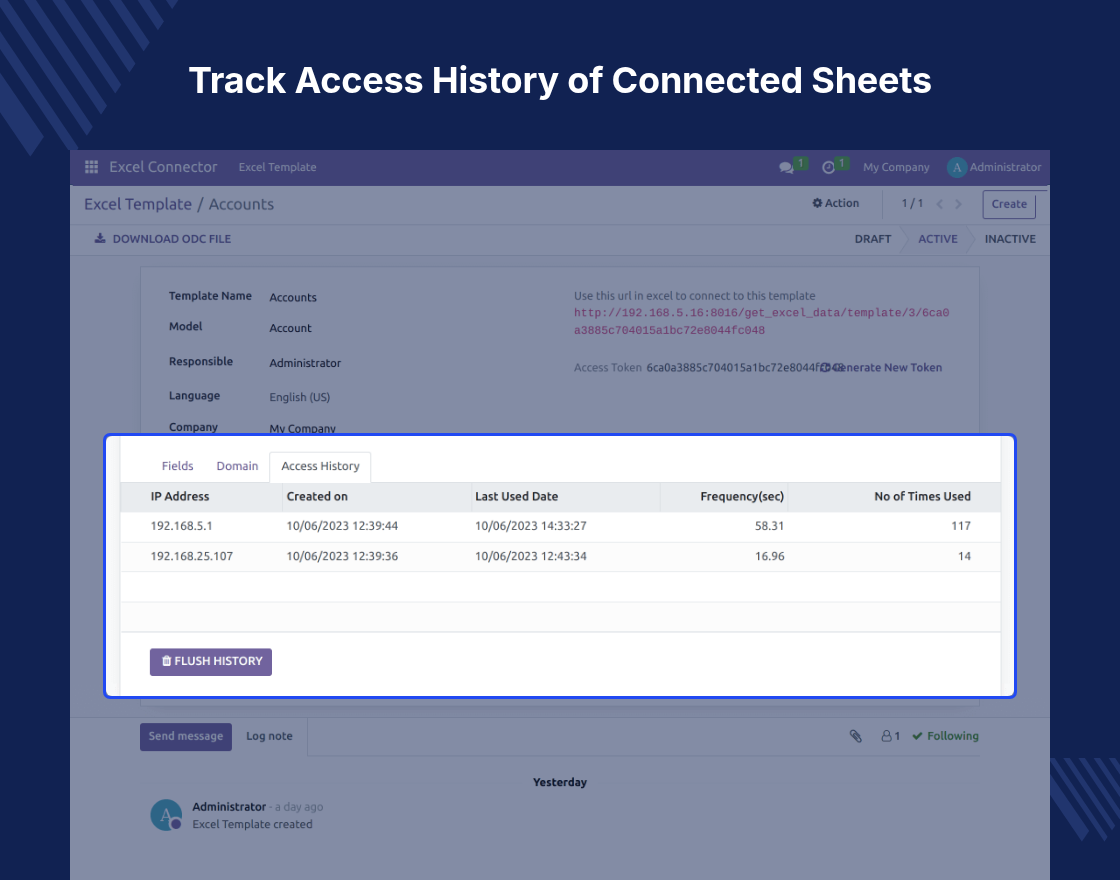Sort by Frequency(sec) column header
Viewport: 1120px width, 880px height.
click(742, 496)
